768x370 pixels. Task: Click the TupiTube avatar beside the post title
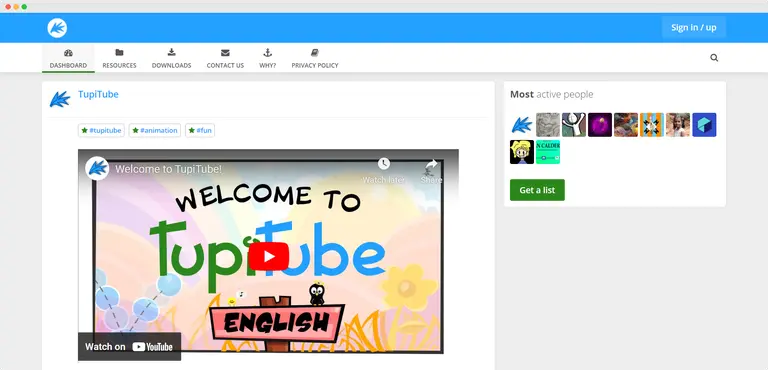point(60,99)
